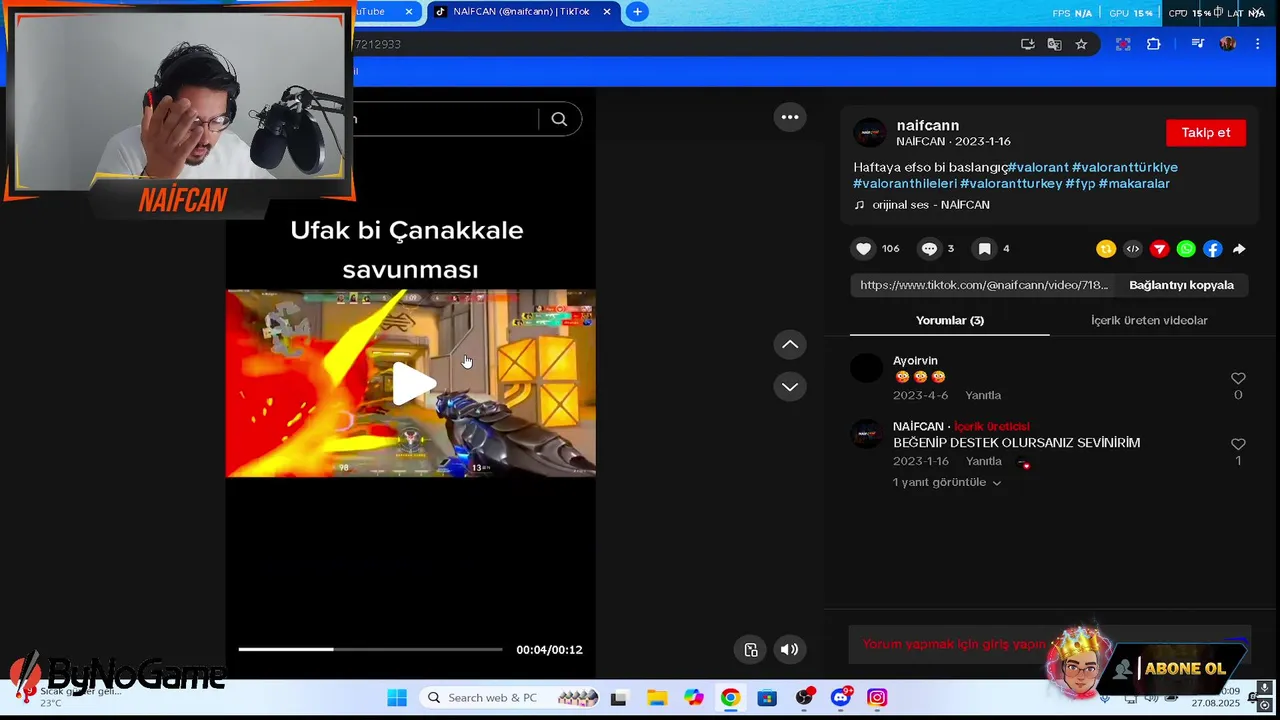This screenshot has height=720, width=1280.
Task: Open more share options arrow
Action: (x=1239, y=249)
